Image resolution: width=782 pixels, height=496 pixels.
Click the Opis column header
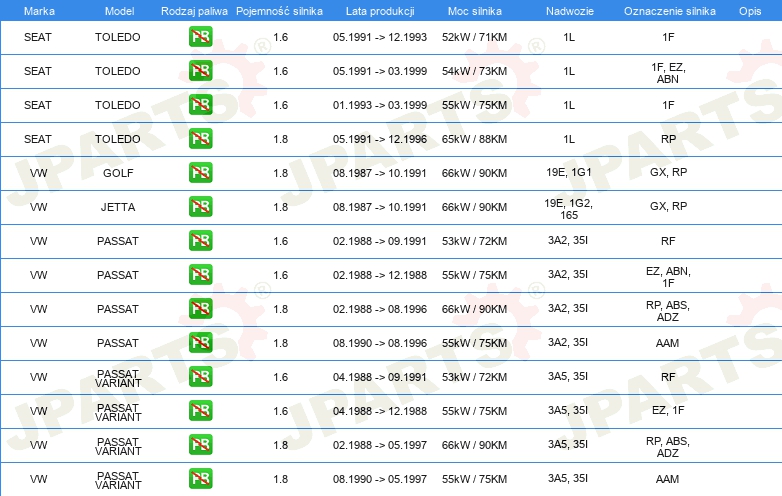(x=750, y=11)
